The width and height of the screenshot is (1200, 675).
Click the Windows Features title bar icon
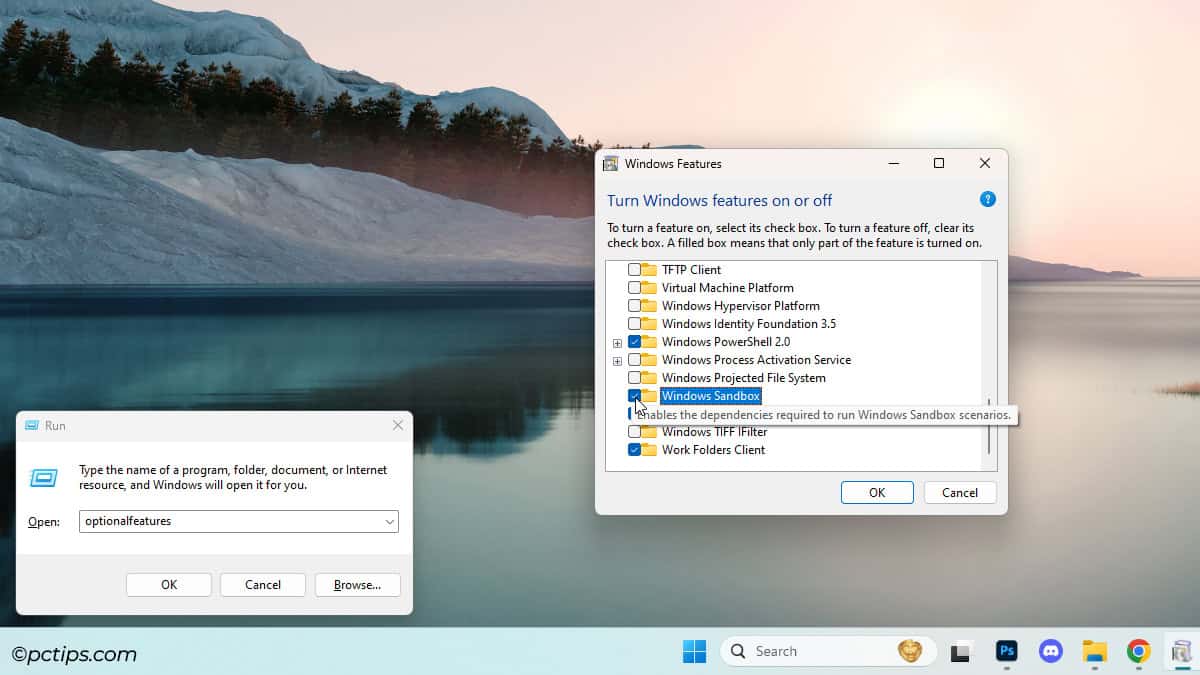click(610, 164)
